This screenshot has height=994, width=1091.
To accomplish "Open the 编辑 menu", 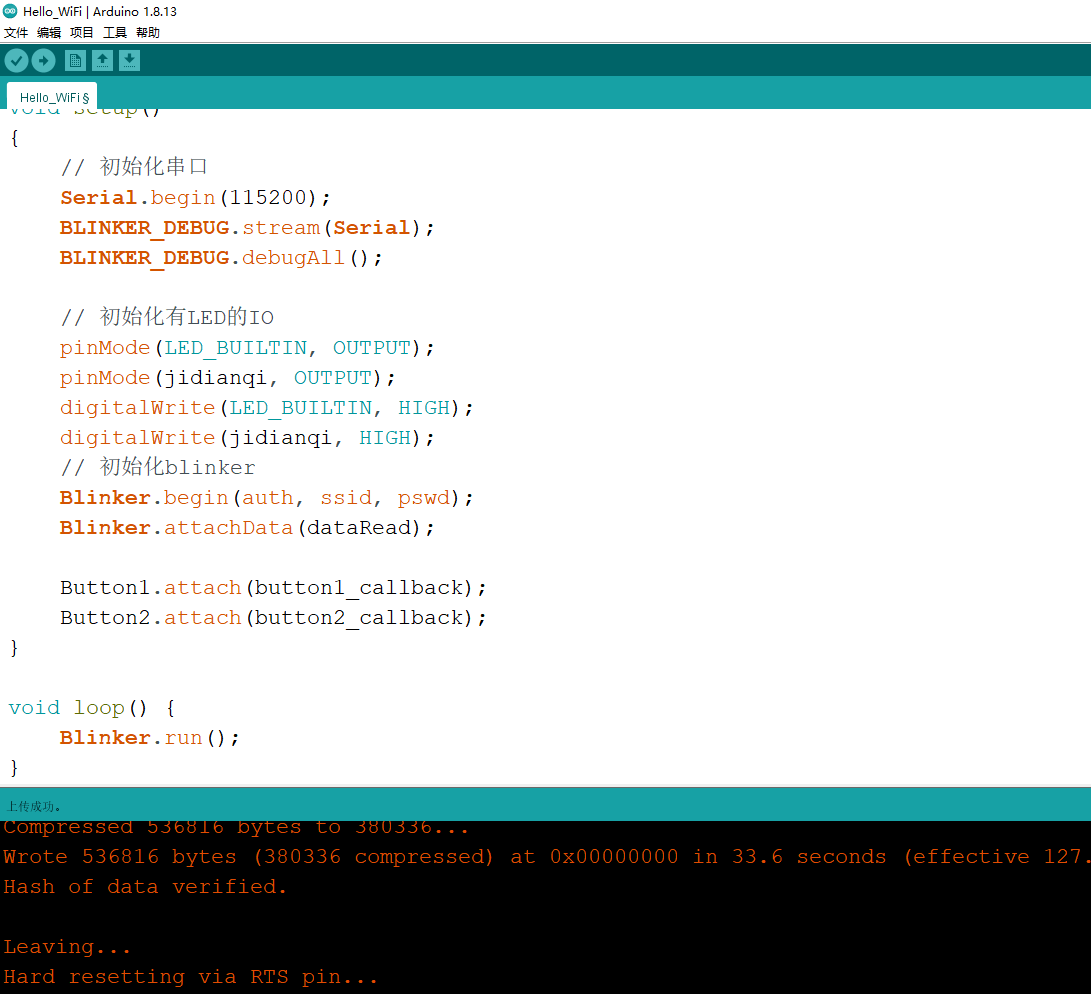I will pyautogui.click(x=48, y=32).
